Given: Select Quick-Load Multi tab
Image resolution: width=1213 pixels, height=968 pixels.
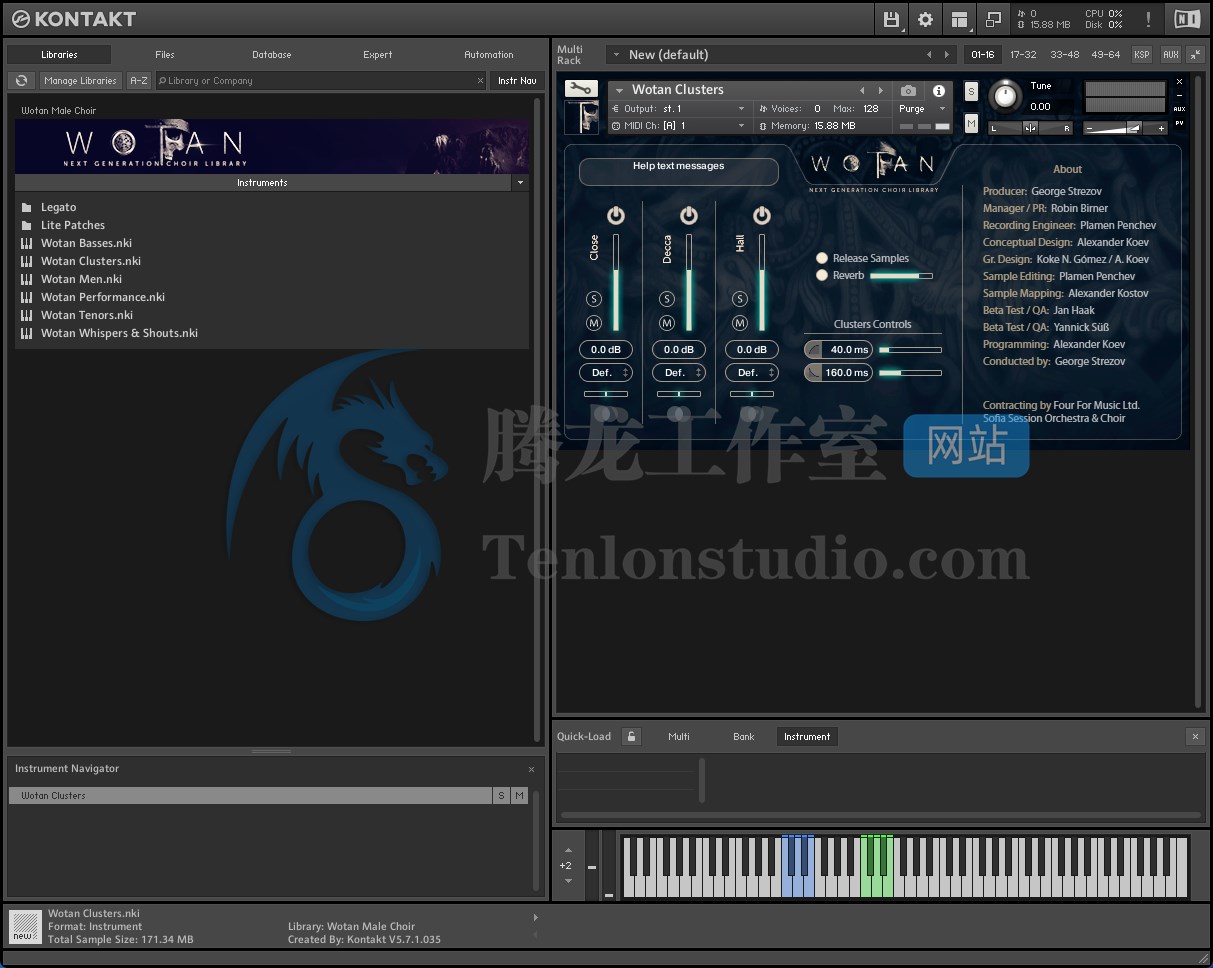Looking at the screenshot, I should click(x=679, y=736).
